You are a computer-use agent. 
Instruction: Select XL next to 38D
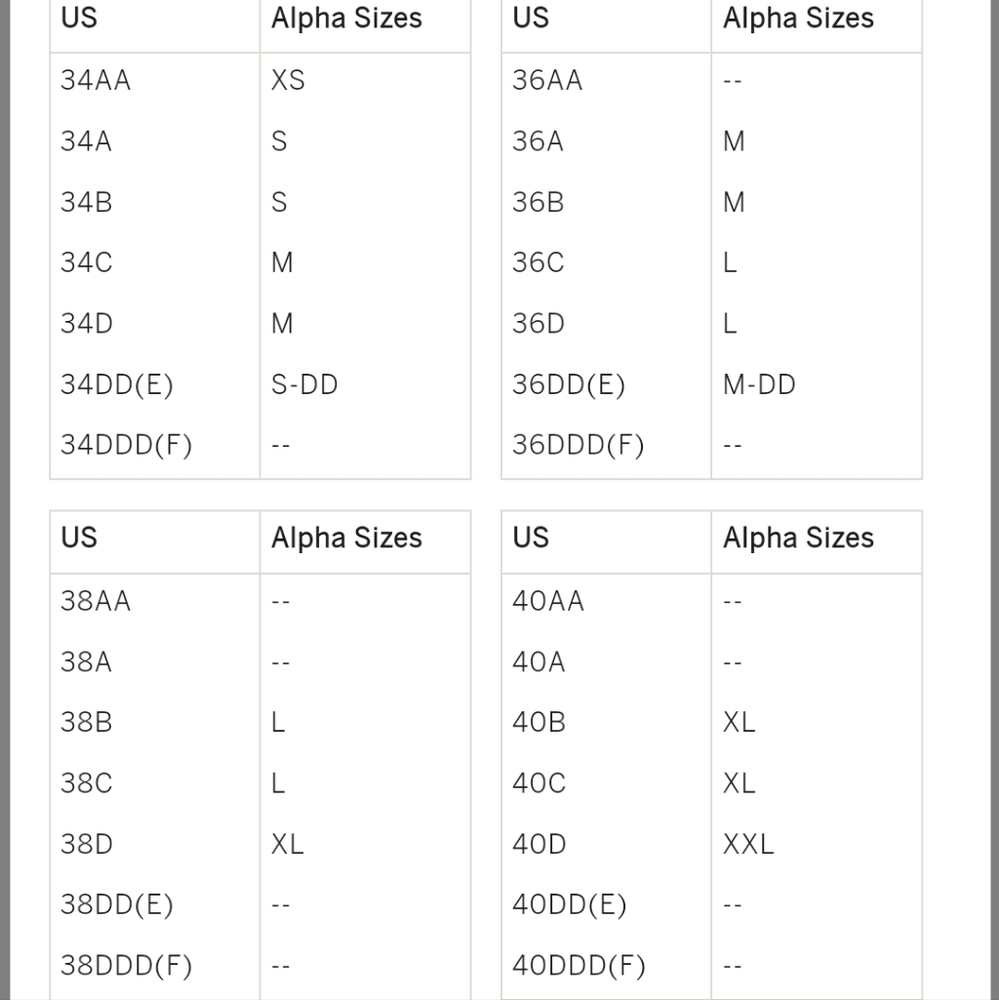(x=287, y=844)
